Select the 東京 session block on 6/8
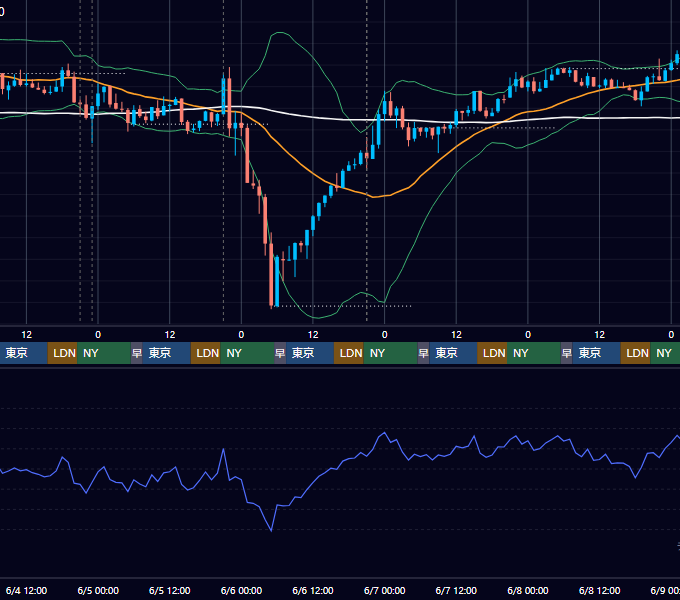The image size is (680, 600). (x=597, y=353)
